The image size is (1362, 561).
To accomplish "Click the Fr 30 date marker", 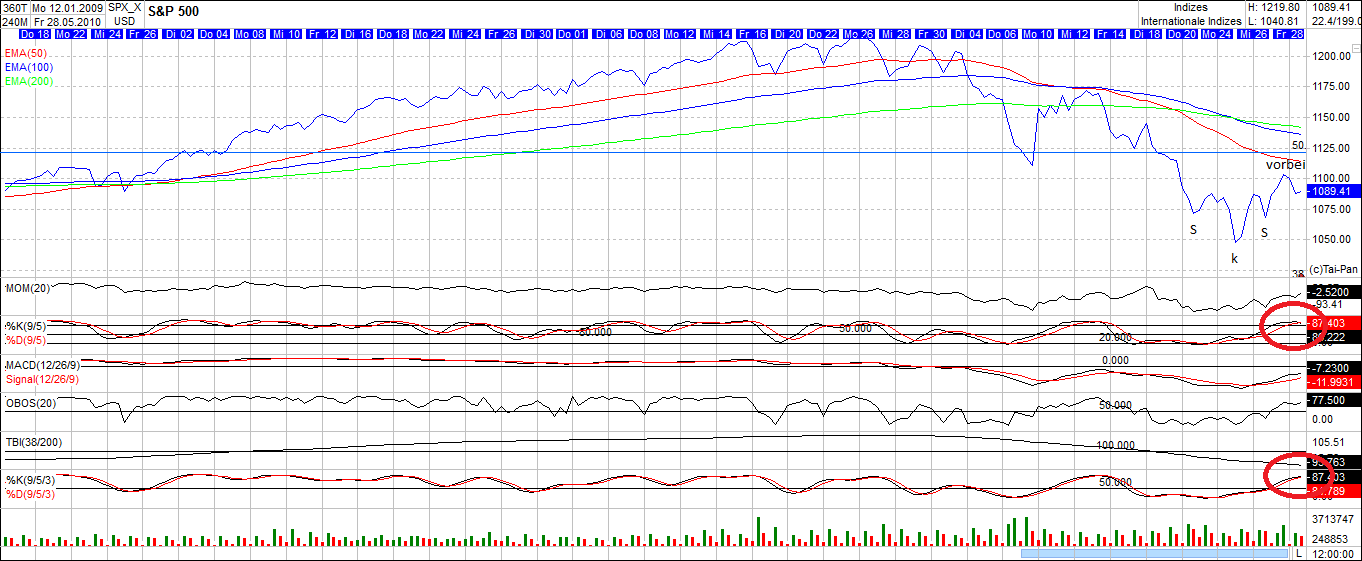I will [932, 34].
